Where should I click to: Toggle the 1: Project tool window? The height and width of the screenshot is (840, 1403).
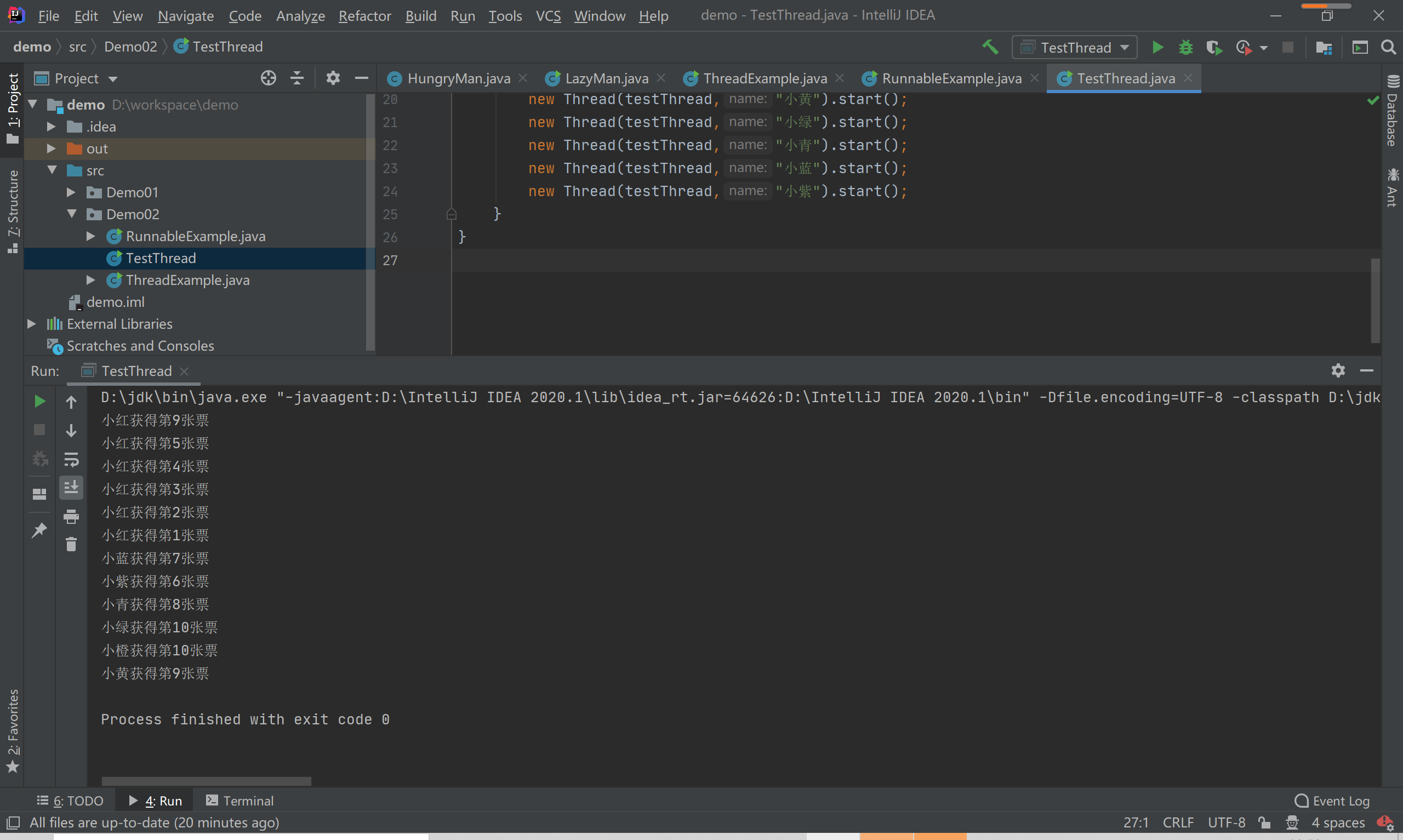click(x=13, y=107)
